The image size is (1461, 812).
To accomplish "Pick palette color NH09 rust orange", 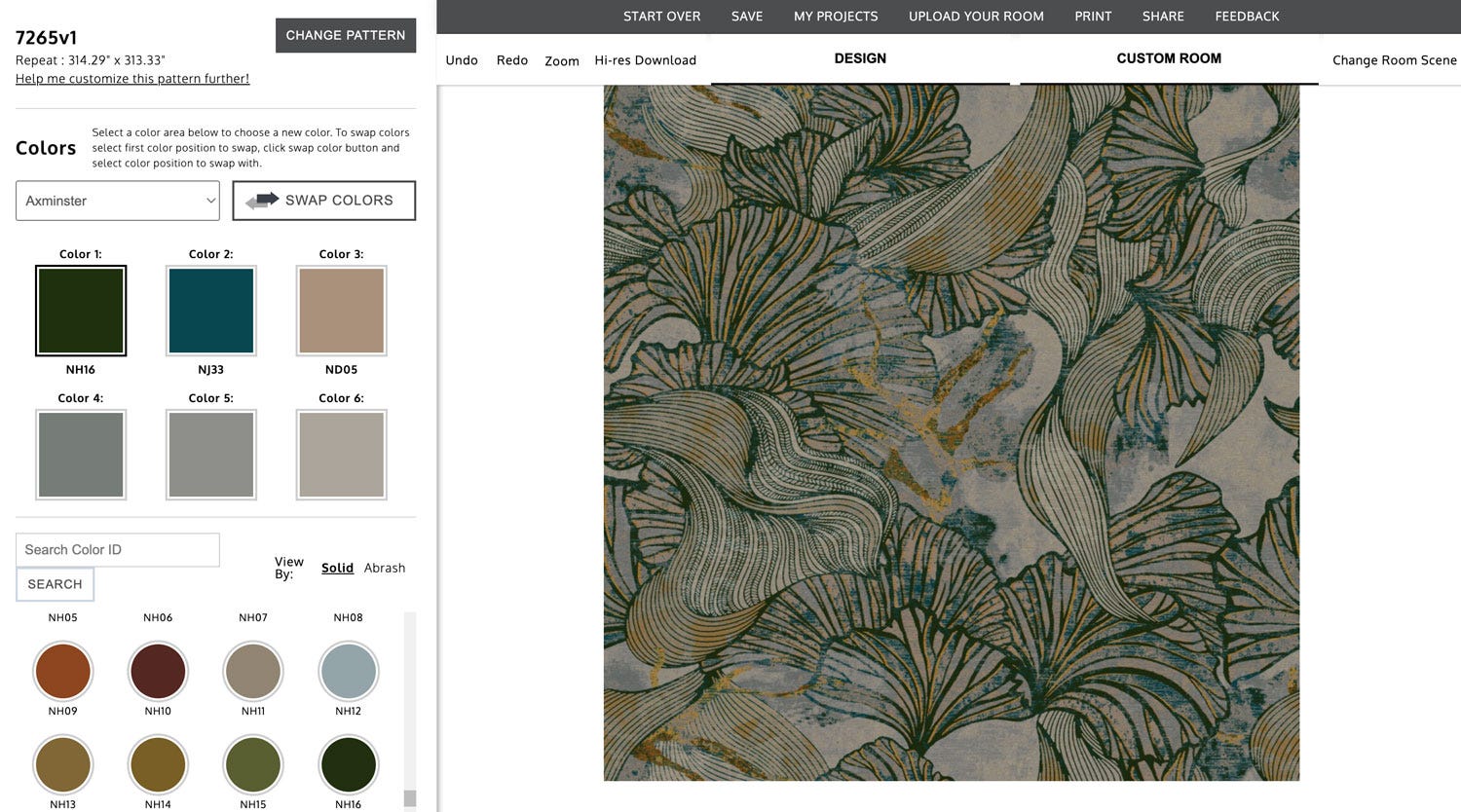I will point(63,671).
